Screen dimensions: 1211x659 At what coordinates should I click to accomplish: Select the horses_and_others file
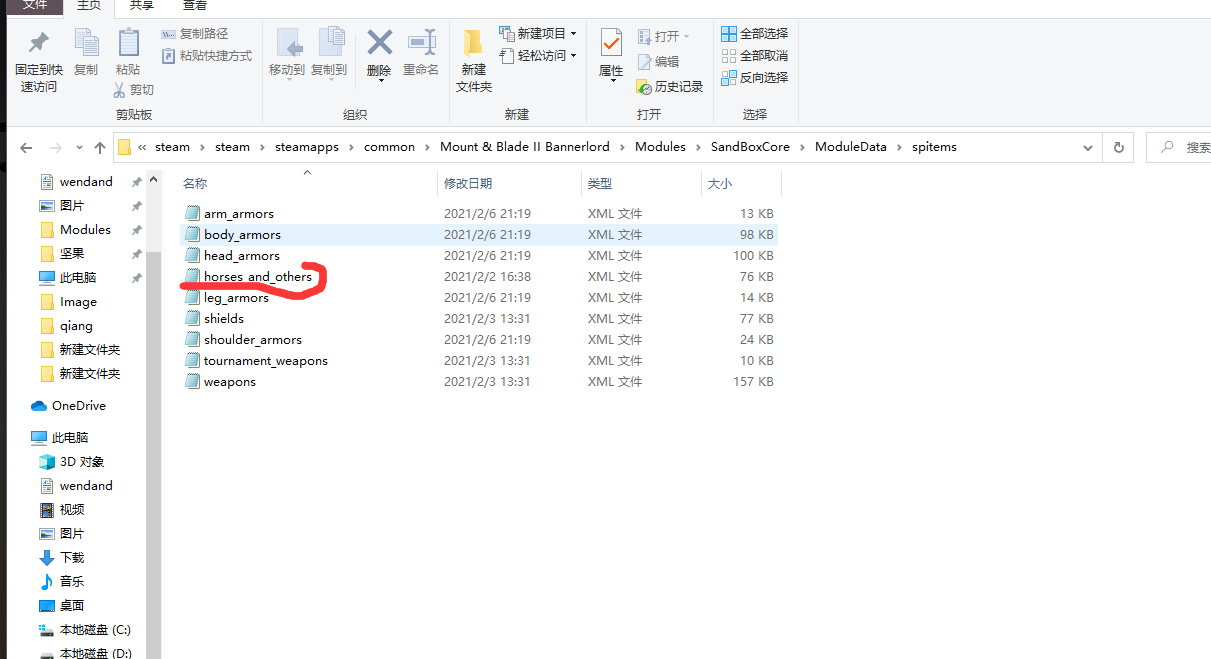coord(478,276)
